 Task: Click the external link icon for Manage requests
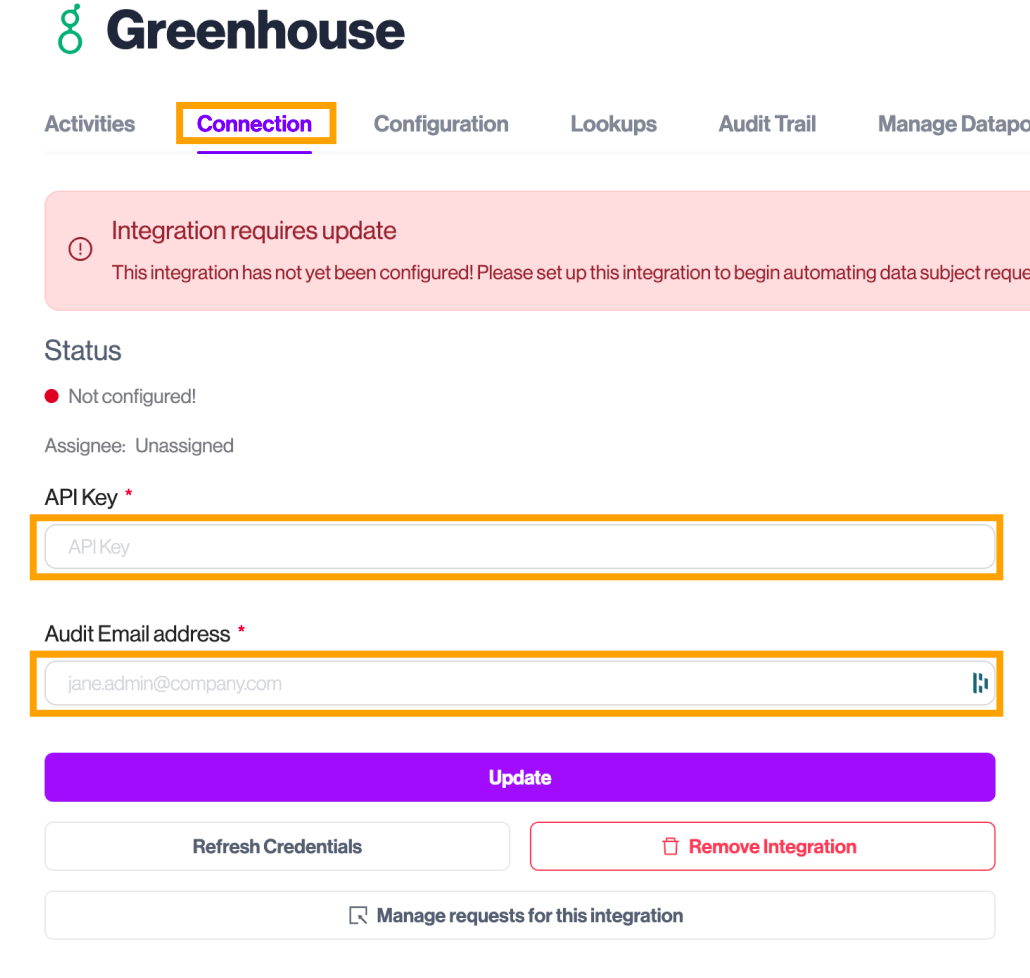click(358, 915)
